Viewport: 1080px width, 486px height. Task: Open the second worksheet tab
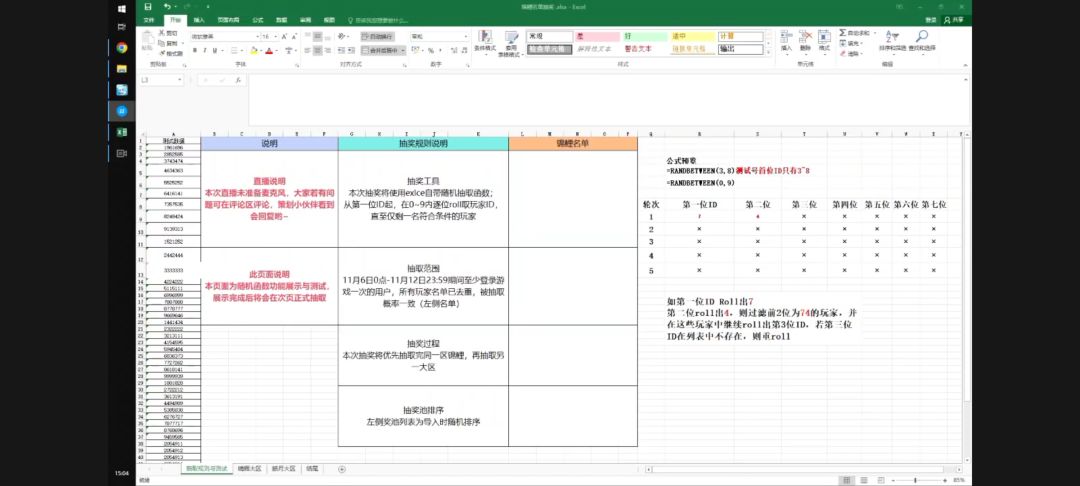[x=249, y=468]
